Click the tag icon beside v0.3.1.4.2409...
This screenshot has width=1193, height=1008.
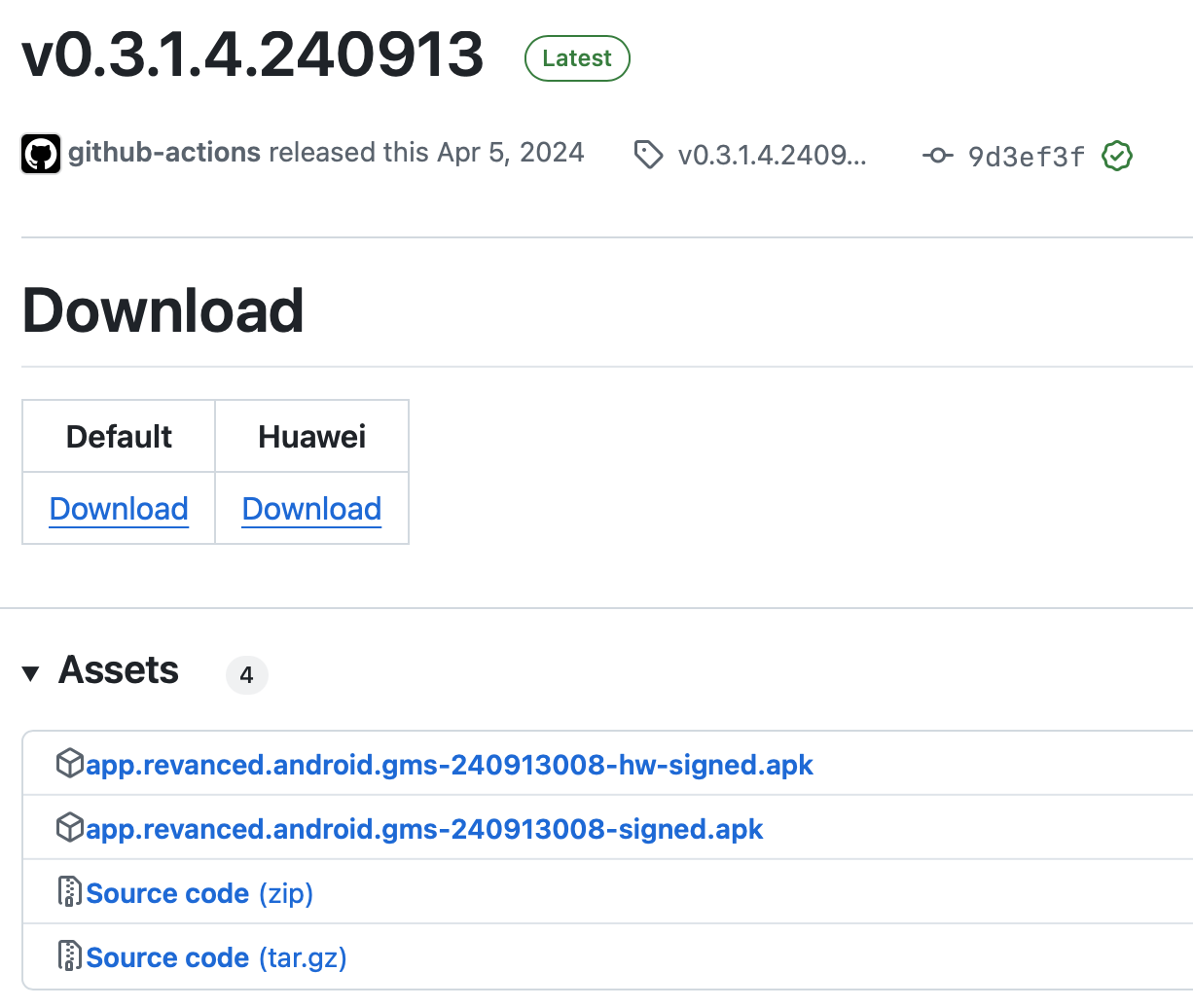pos(648,155)
